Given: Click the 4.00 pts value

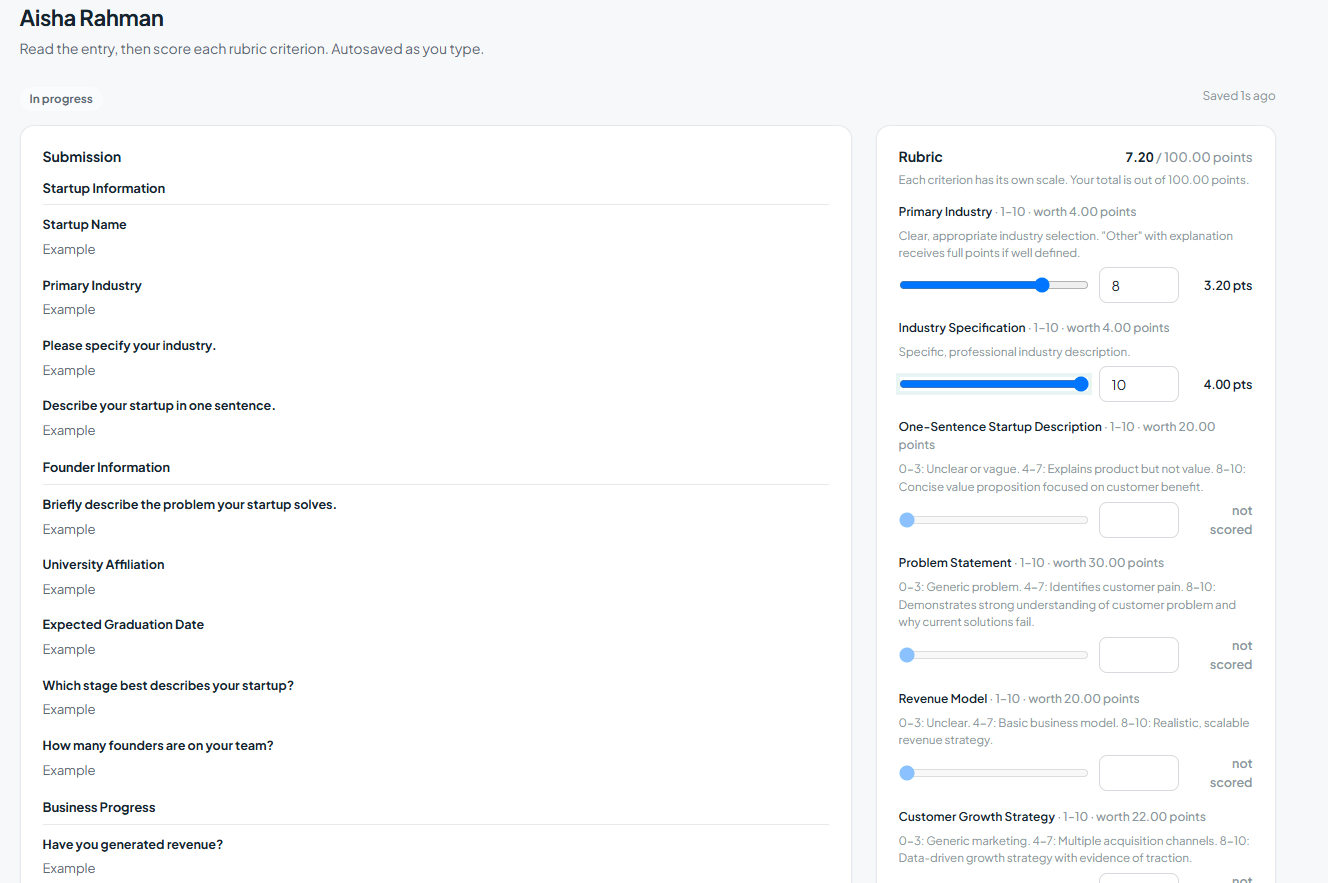Looking at the screenshot, I should click(x=1228, y=384).
